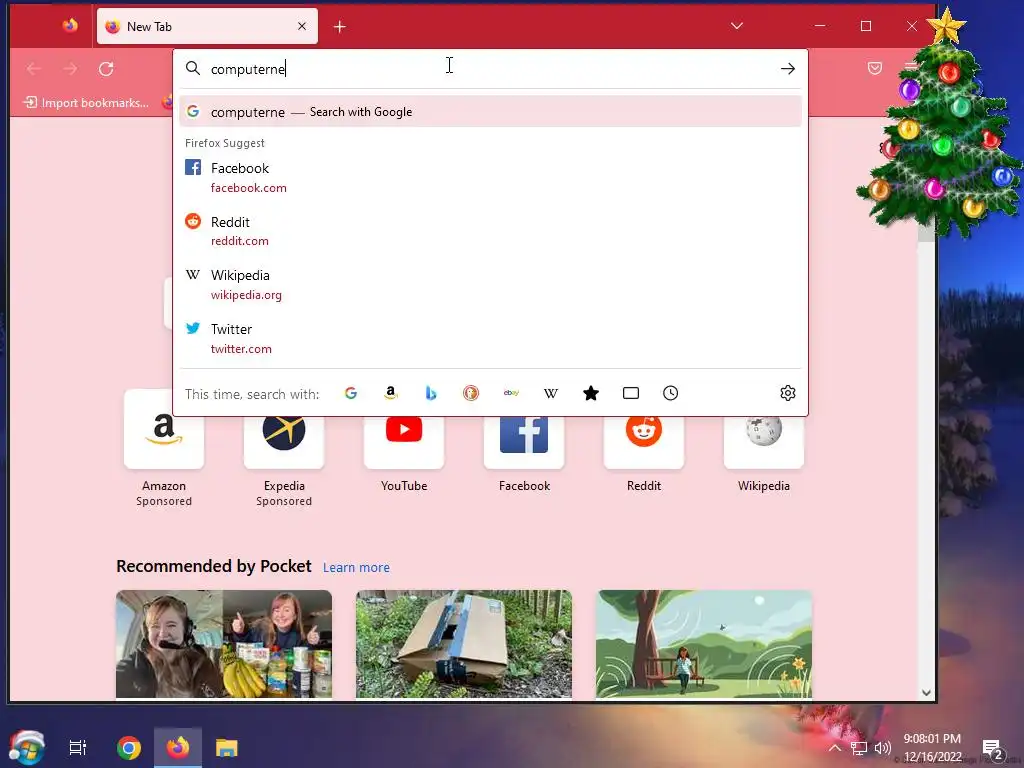This screenshot has height=768, width=1024.
Task: Open Pocket story with cardboard box
Action: pos(464,644)
